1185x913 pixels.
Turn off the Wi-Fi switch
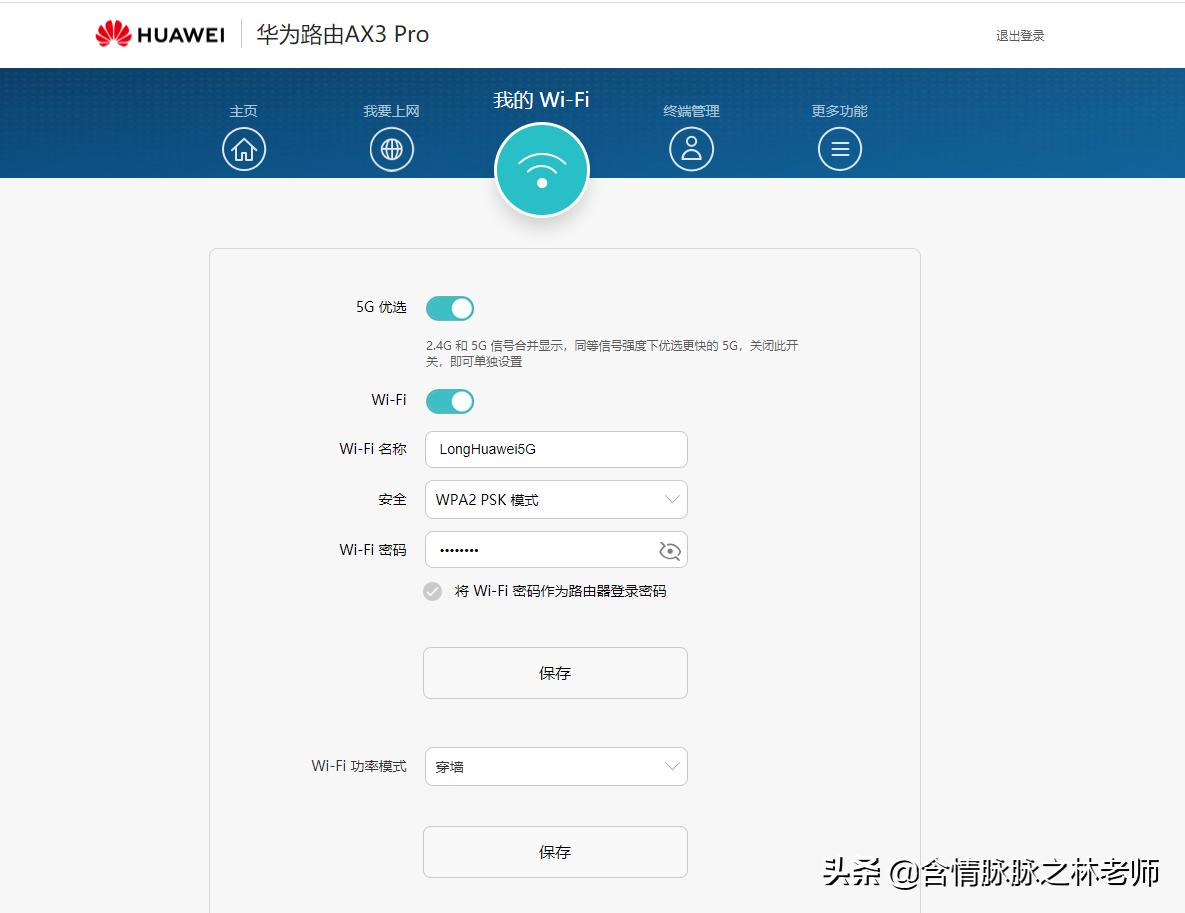449,400
